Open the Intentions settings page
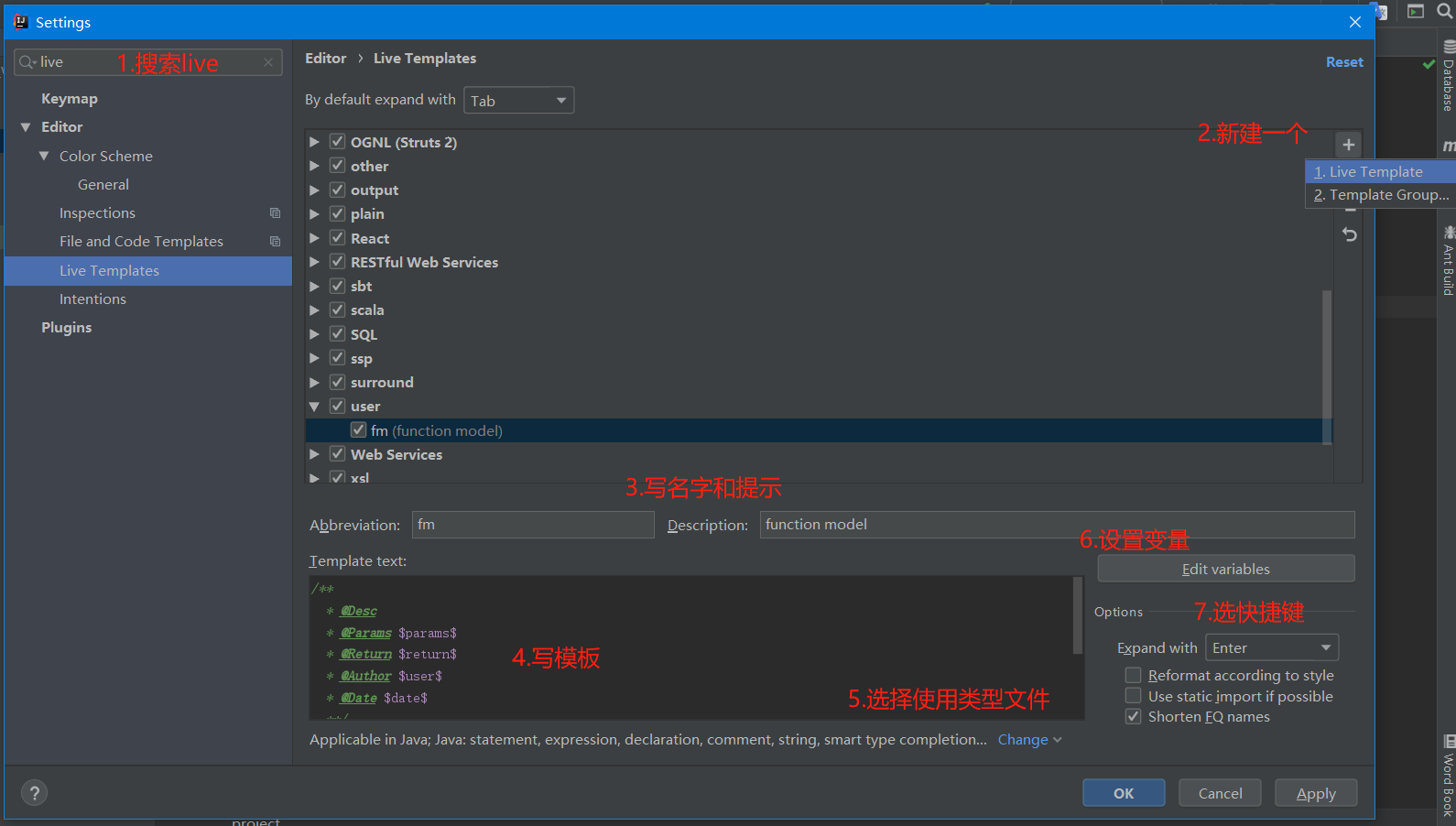The image size is (1456, 826). click(92, 299)
